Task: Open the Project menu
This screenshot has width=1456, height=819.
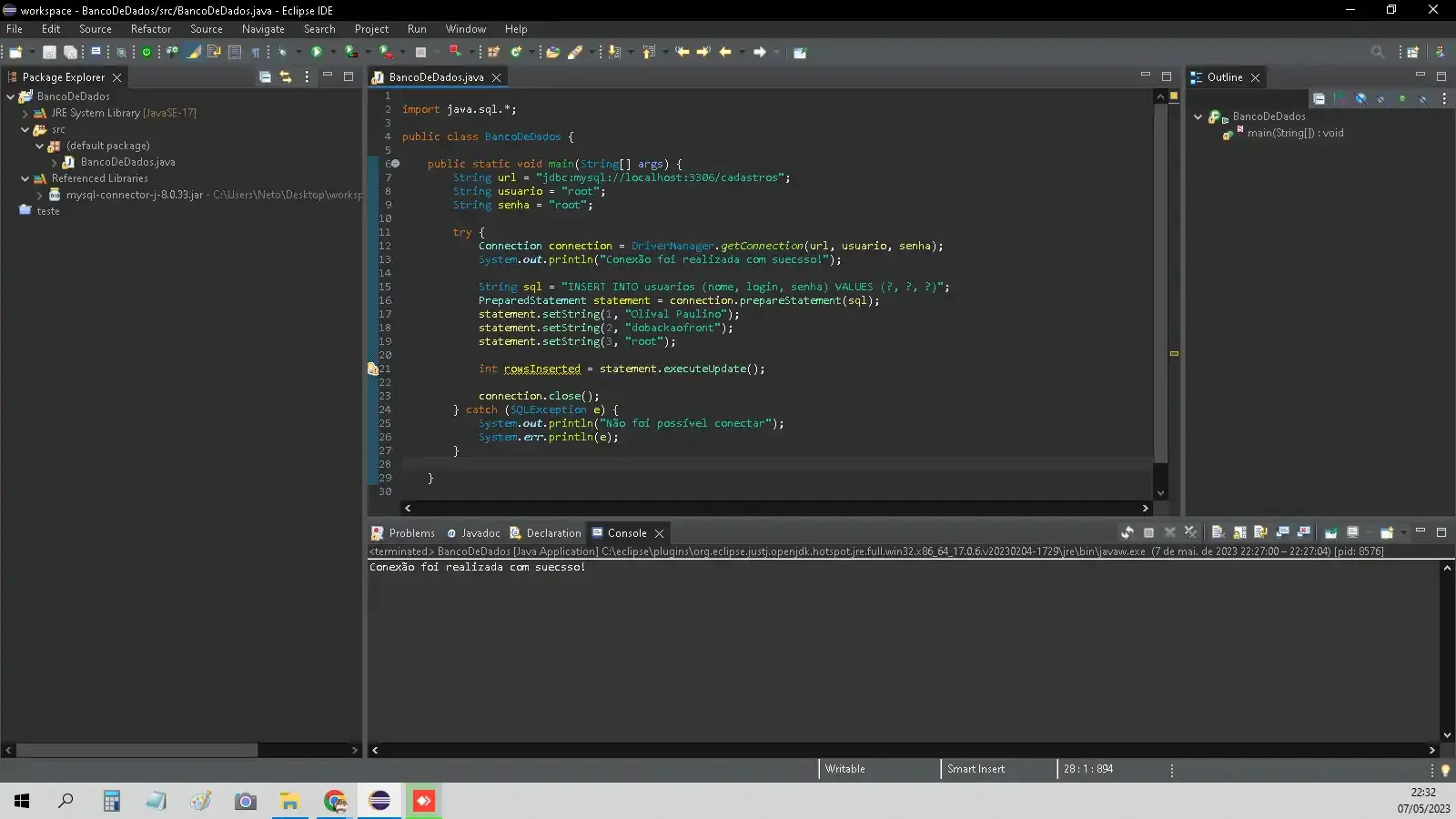Action: pos(371,29)
